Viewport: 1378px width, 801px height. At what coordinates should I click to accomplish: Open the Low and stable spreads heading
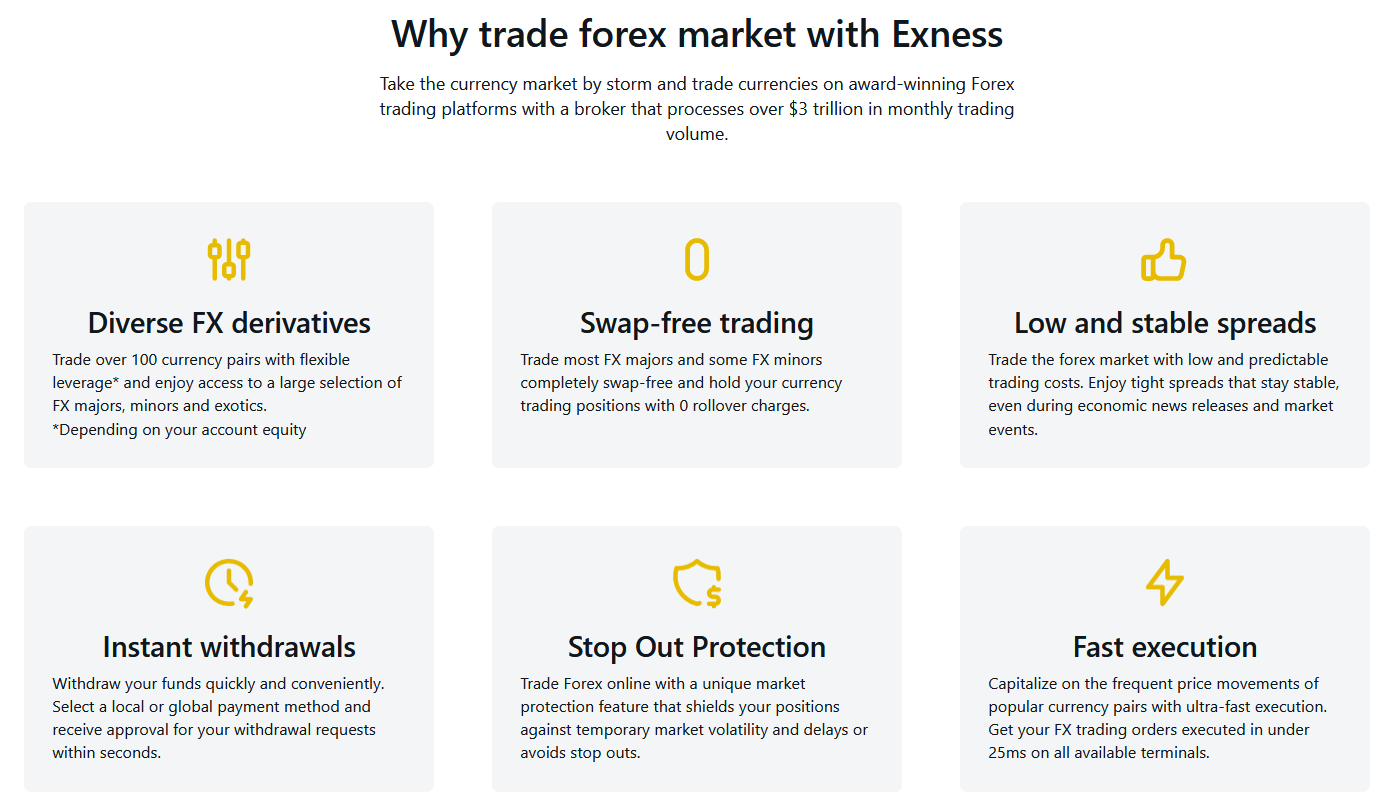1165,323
